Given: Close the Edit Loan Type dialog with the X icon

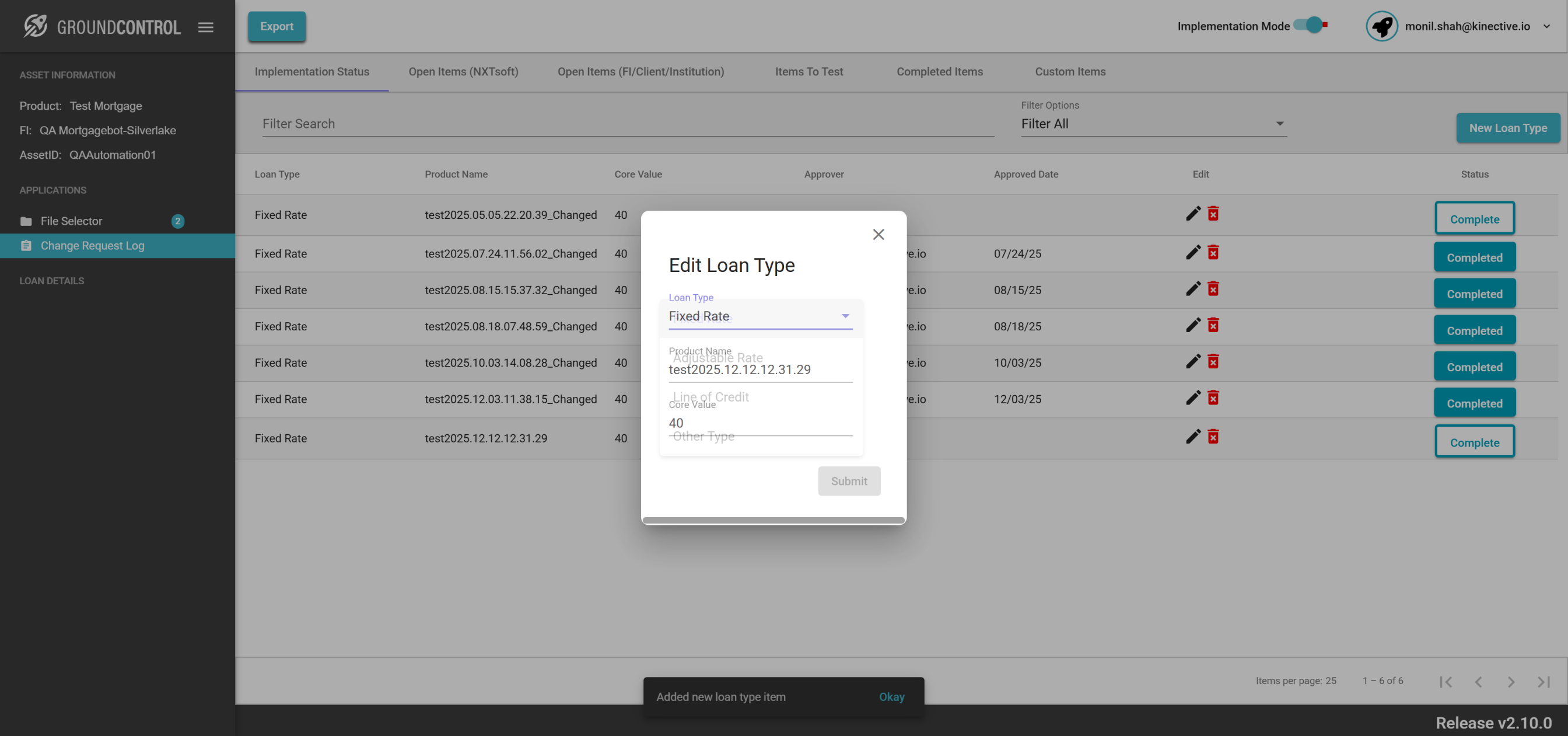Looking at the screenshot, I should click(x=878, y=235).
